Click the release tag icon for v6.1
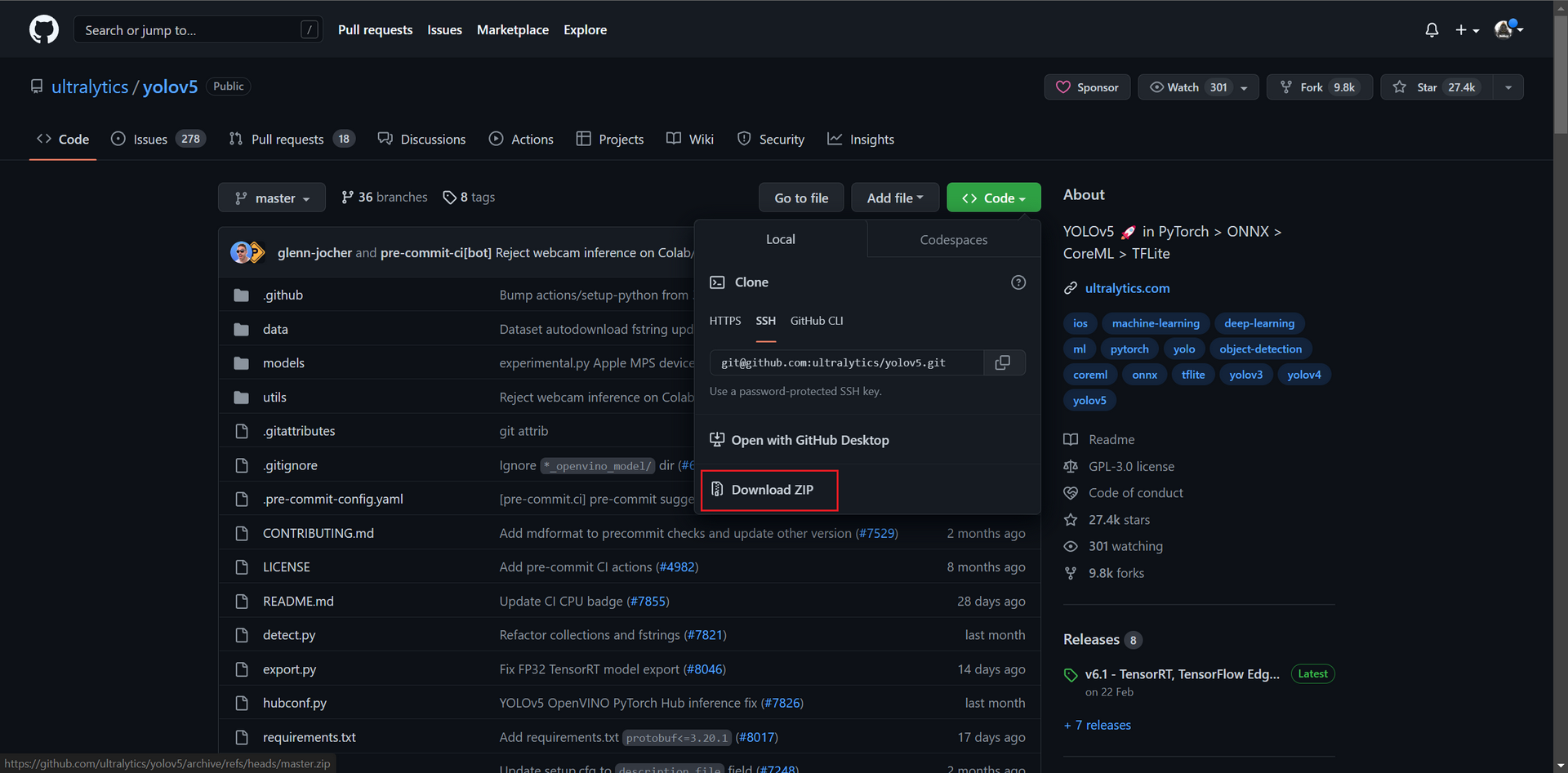1568x773 pixels. (x=1071, y=675)
